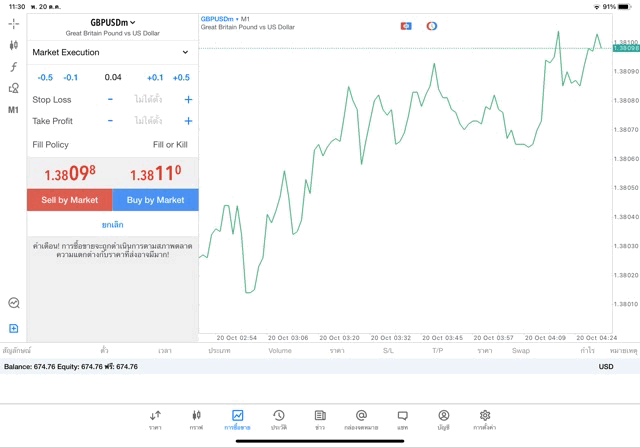Viewport: 640px width, 447px height.
Task: Open the News tab icon
Action: (x=320, y=419)
